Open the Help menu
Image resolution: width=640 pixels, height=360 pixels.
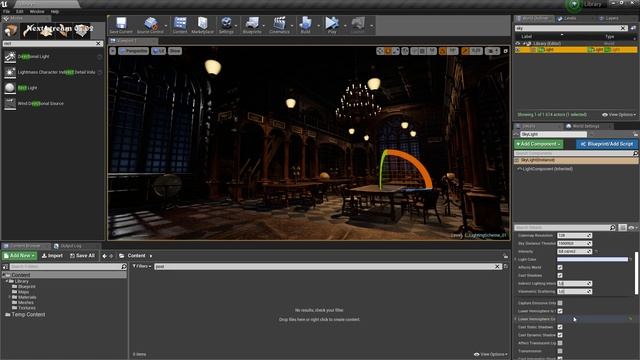(55, 11)
